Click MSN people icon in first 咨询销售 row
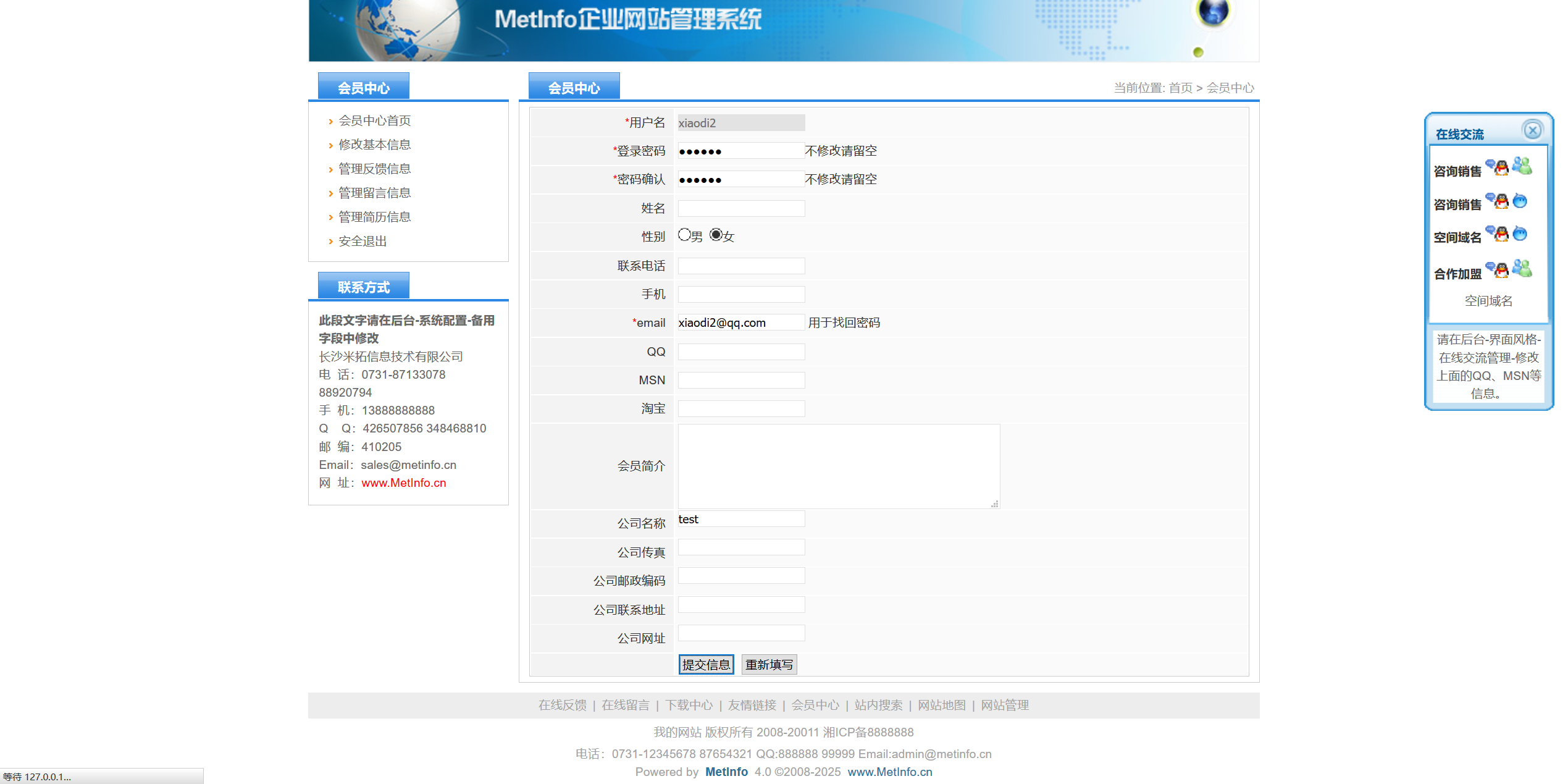The width and height of the screenshot is (1568, 784). click(1523, 166)
